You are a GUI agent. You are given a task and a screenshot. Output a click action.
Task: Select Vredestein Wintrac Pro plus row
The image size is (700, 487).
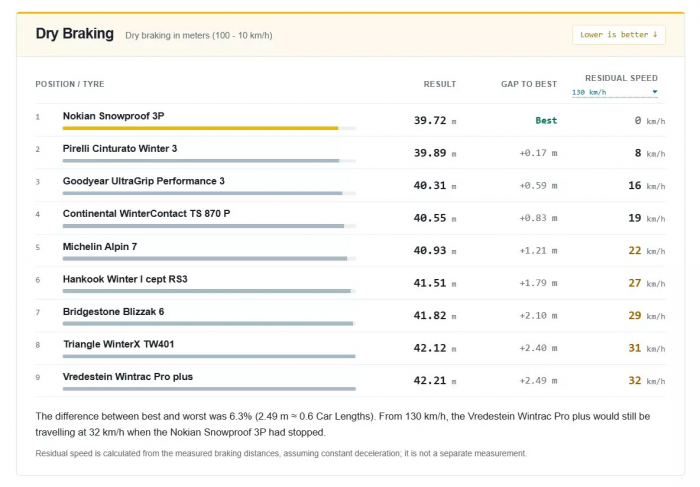(350, 381)
